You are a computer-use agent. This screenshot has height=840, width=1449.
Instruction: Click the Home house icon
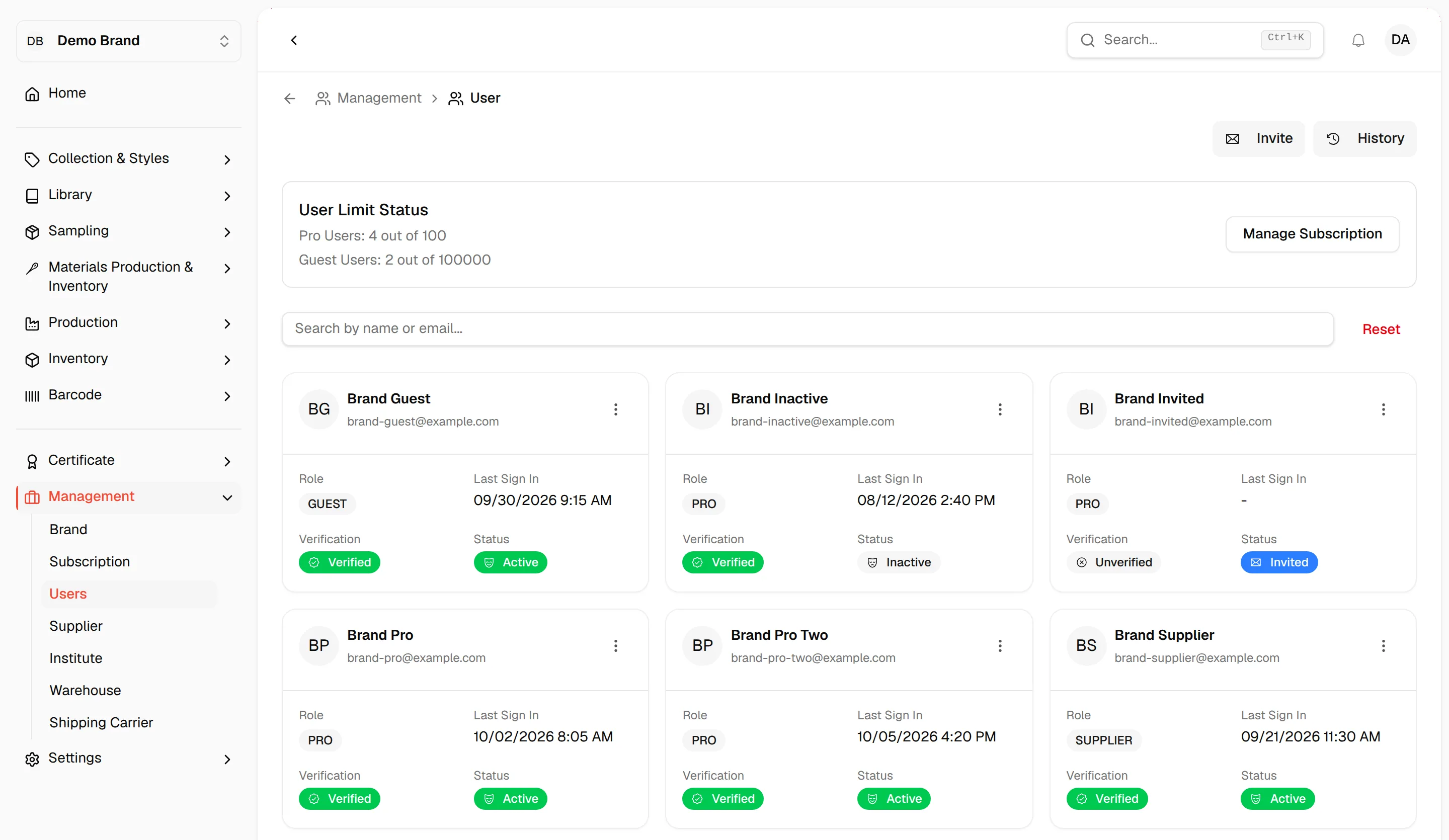pos(32,94)
